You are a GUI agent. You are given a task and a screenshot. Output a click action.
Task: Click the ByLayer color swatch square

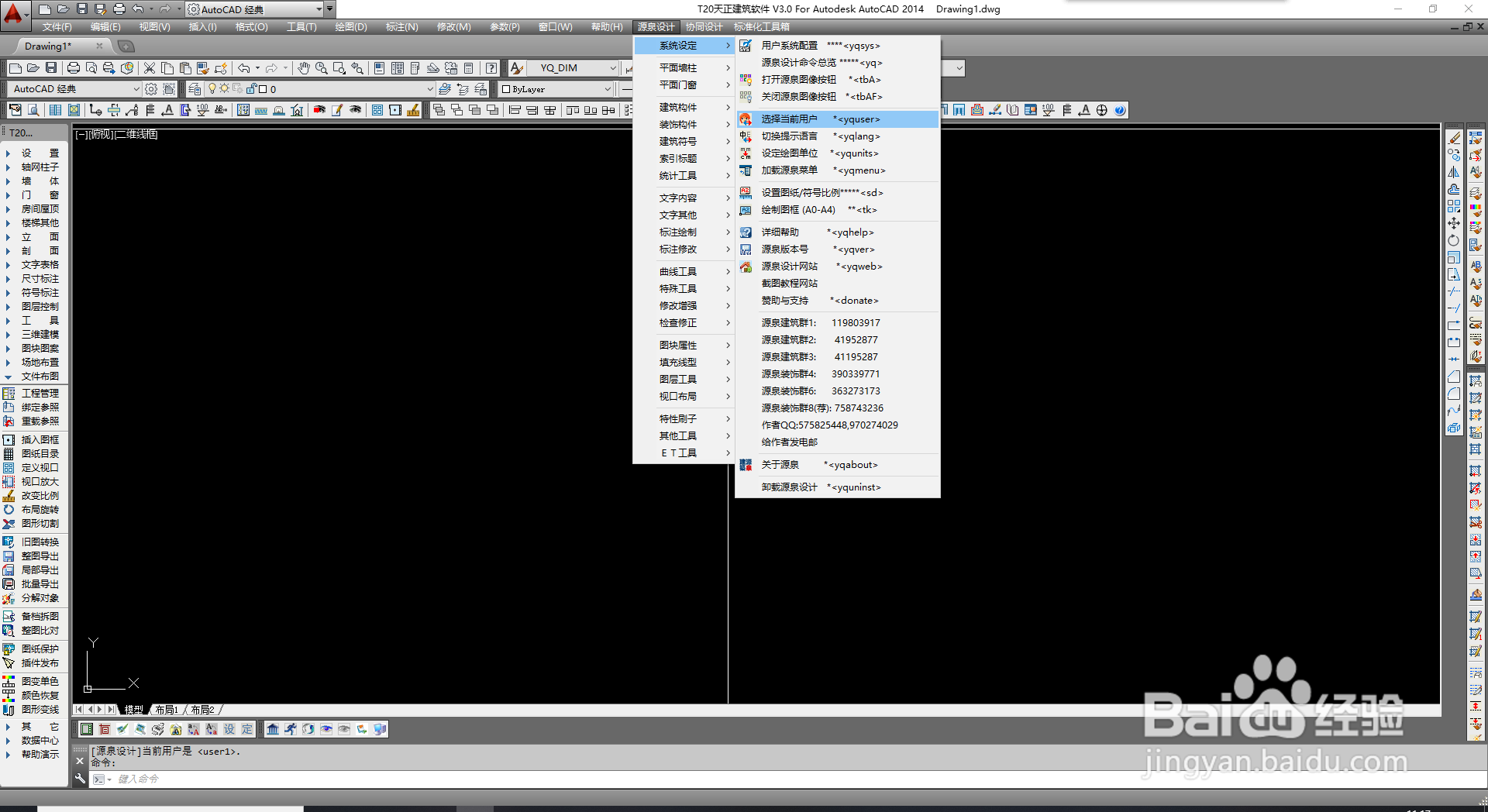click(x=506, y=89)
